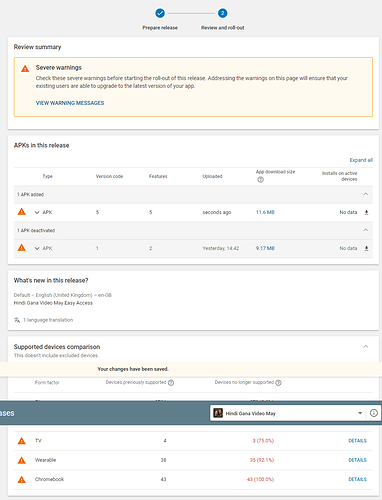This screenshot has height=500, width=382.
Task: Expand the version code 5 APK row
Action: coord(37,212)
